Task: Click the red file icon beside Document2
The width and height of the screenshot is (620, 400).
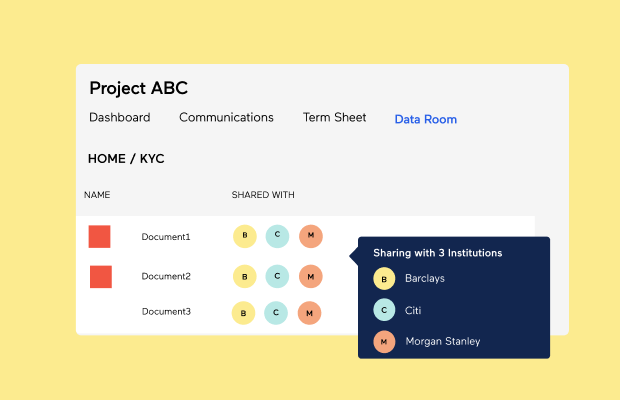Action: tap(101, 277)
